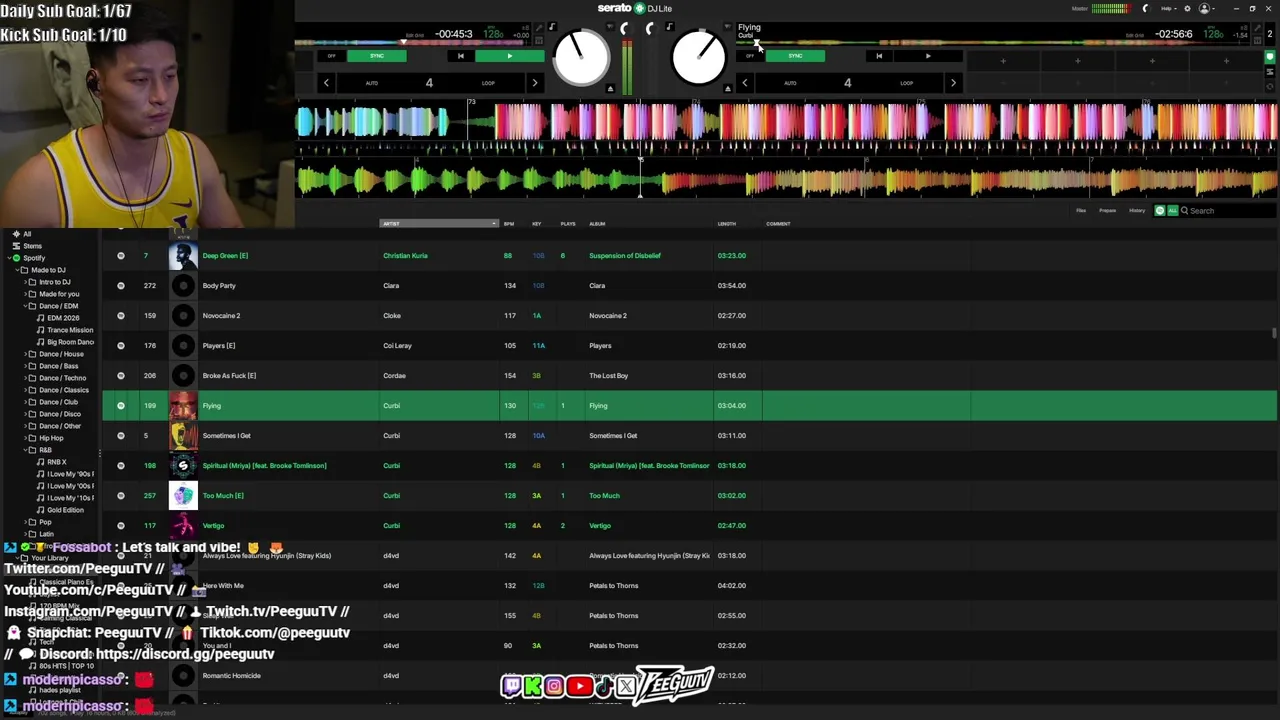Click Spotify icon on Novocaine 2 row
Screen dimensions: 1280x720
(x=121, y=316)
